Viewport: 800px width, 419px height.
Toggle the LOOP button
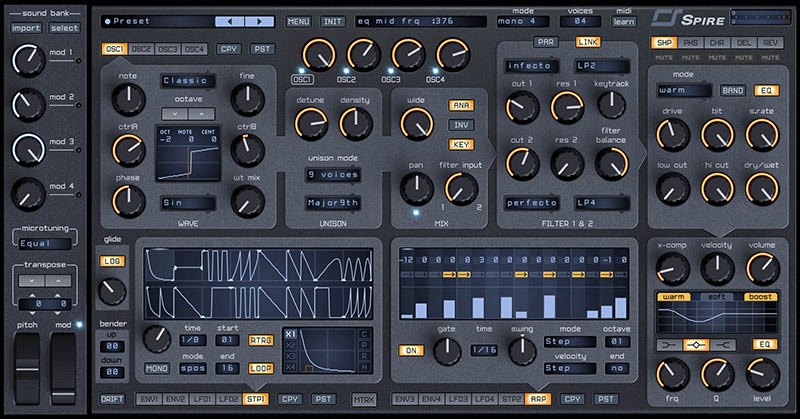point(260,368)
